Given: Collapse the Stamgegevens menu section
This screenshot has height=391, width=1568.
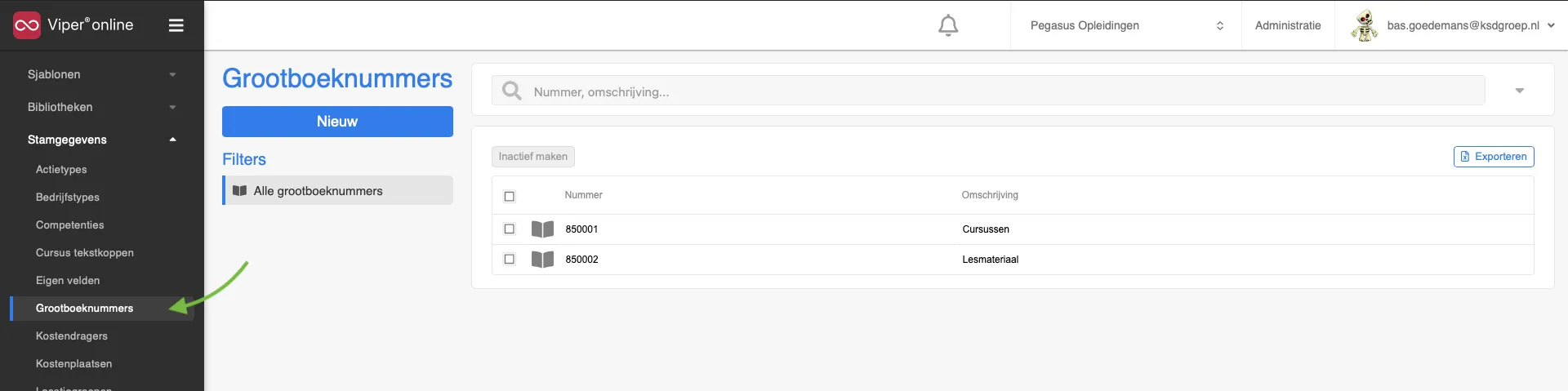Looking at the screenshot, I should 102,140.
